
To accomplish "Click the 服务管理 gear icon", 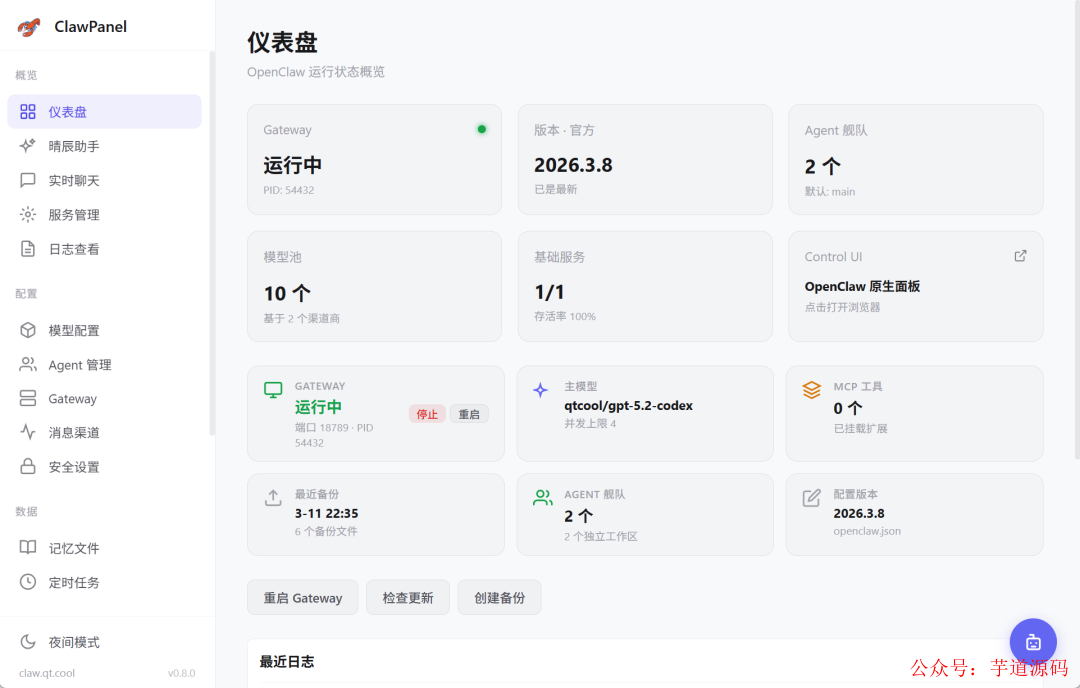I will click(28, 214).
